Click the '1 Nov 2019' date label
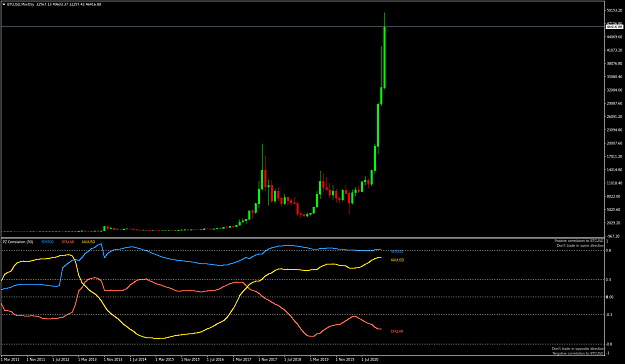The image size is (625, 364). coord(344,359)
